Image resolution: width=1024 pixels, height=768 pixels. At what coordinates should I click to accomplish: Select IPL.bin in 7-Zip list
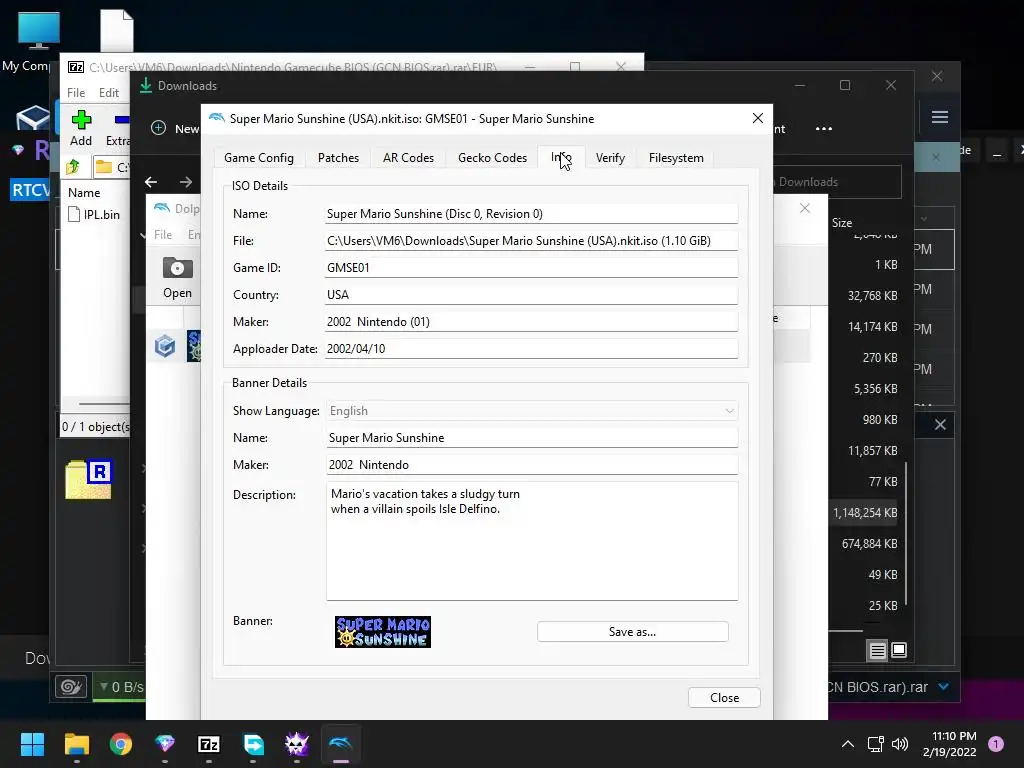(x=94, y=214)
